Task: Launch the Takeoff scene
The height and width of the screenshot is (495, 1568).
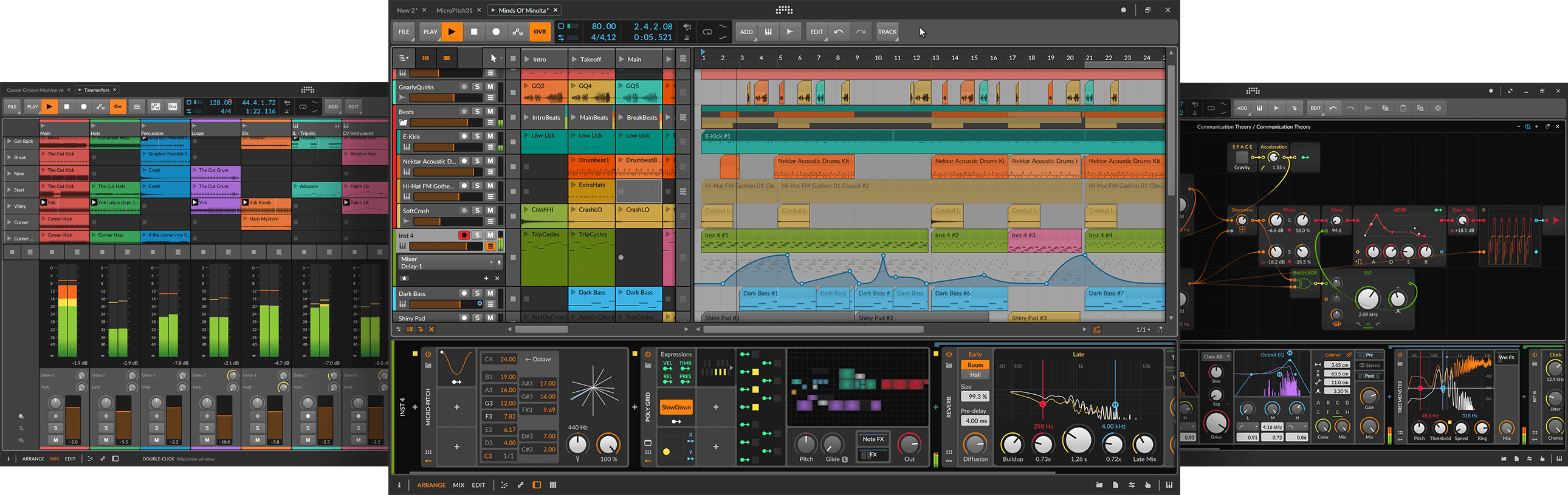Action: tap(574, 59)
